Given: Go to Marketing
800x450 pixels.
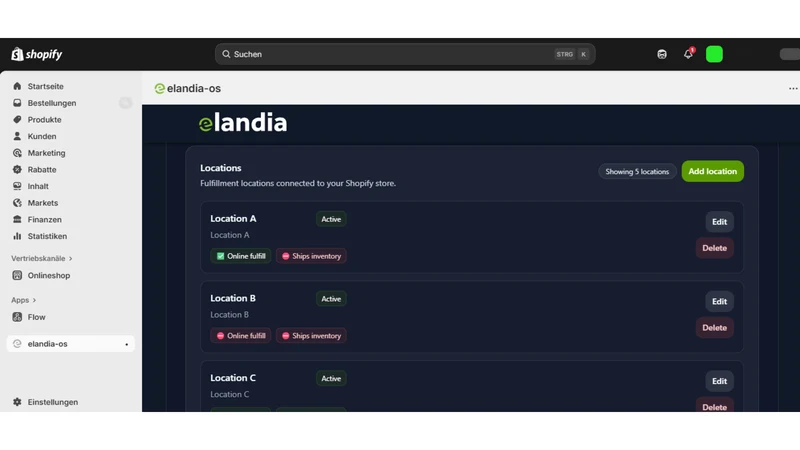Looking at the screenshot, I should pyautogui.click(x=46, y=153).
